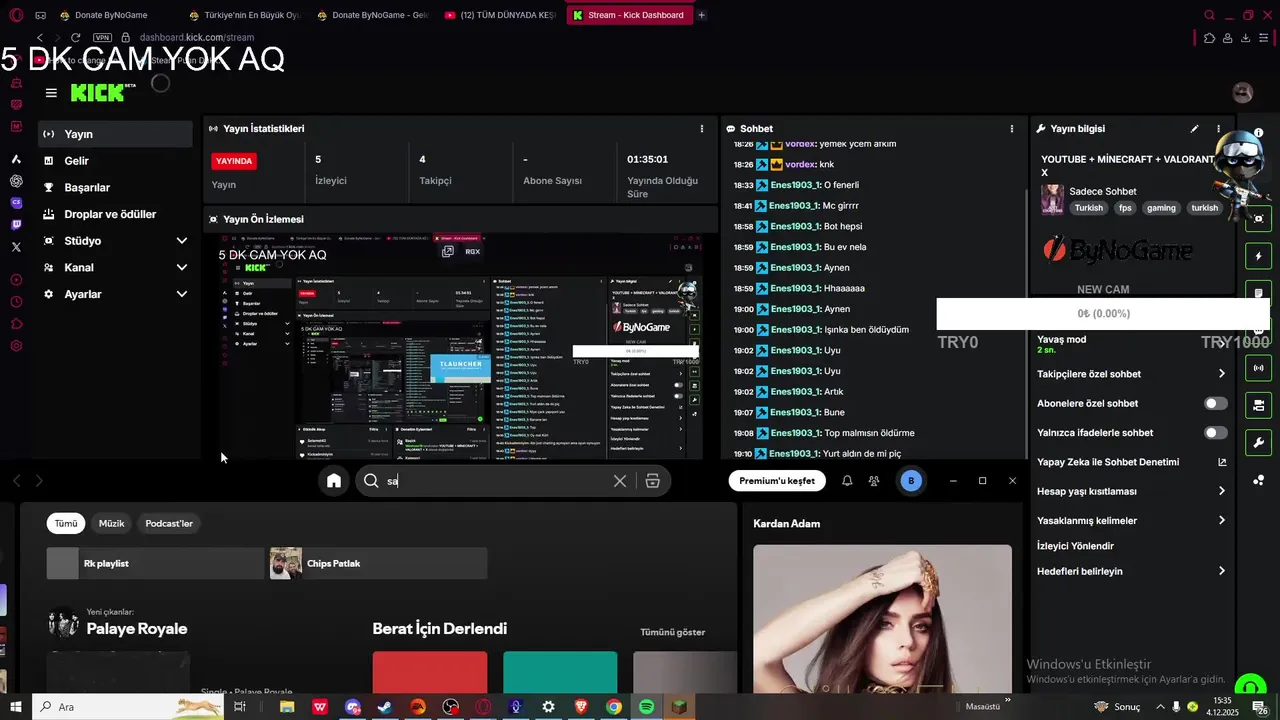Image resolution: width=1280 pixels, height=720 pixels.
Task: Select Başarılar in the Kick sidebar
Action: tap(115, 187)
